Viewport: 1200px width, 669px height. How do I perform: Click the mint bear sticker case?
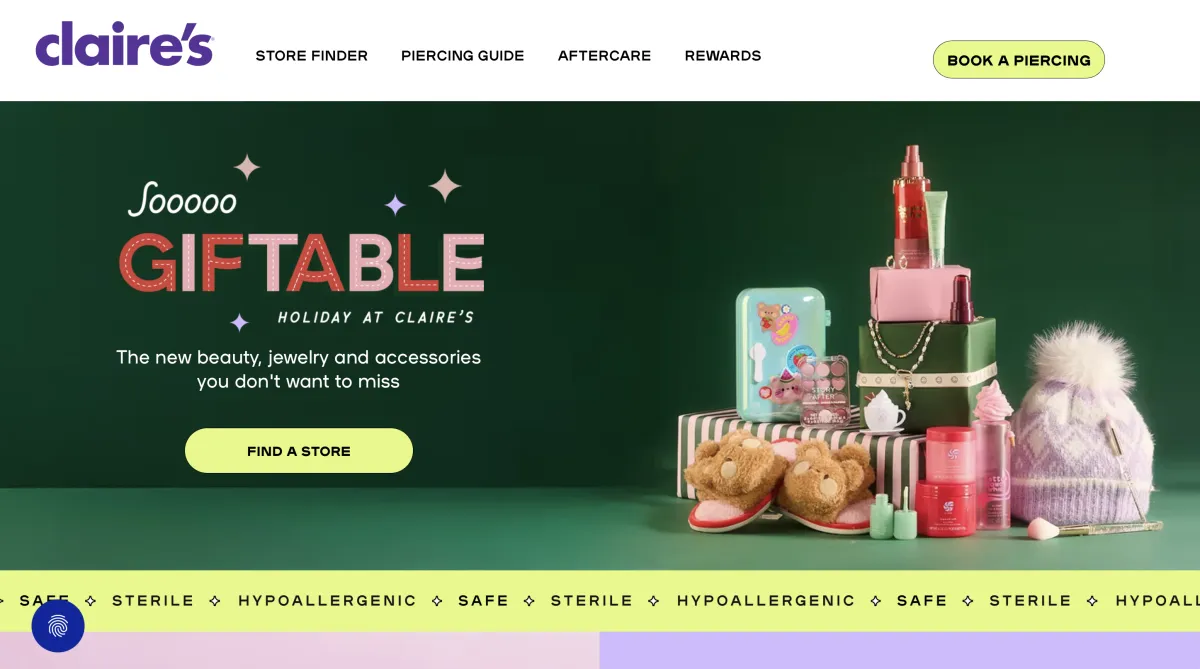[781, 356]
